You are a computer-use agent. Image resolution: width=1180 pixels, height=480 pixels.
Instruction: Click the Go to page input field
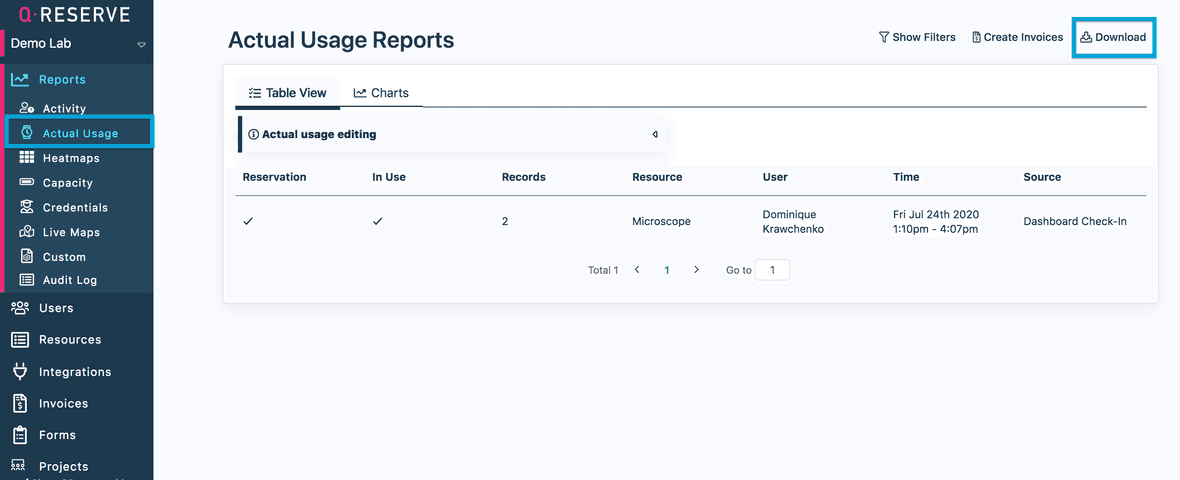tap(772, 270)
